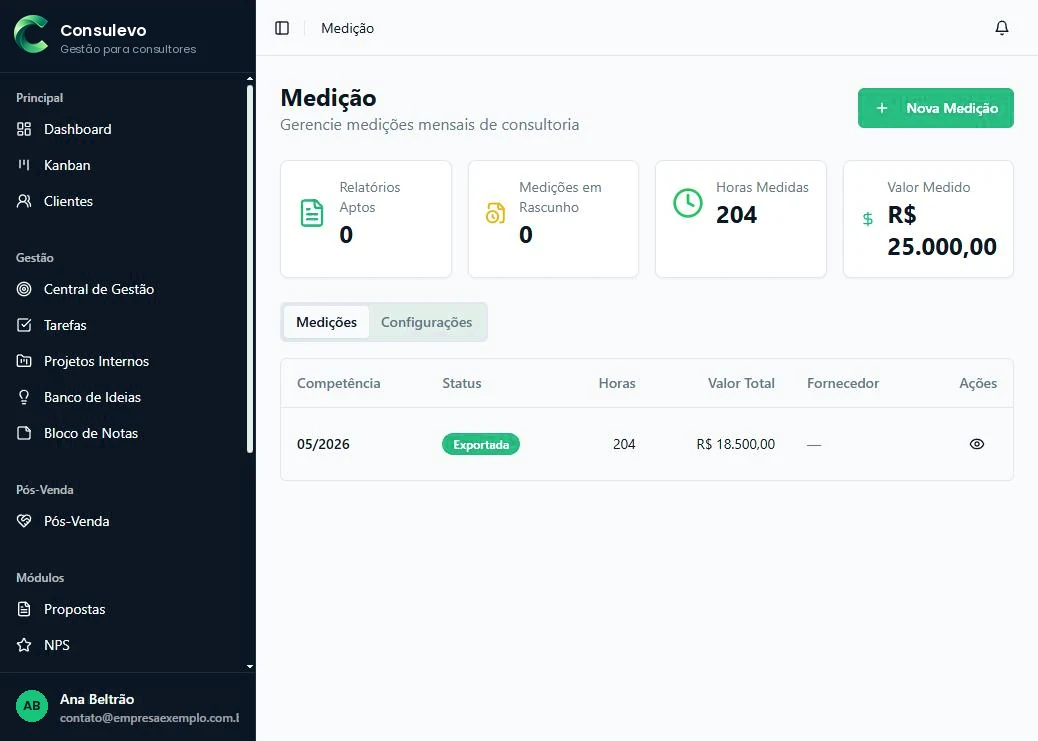Click the Ações column header
Image resolution: width=1038 pixels, height=741 pixels.
tap(978, 383)
